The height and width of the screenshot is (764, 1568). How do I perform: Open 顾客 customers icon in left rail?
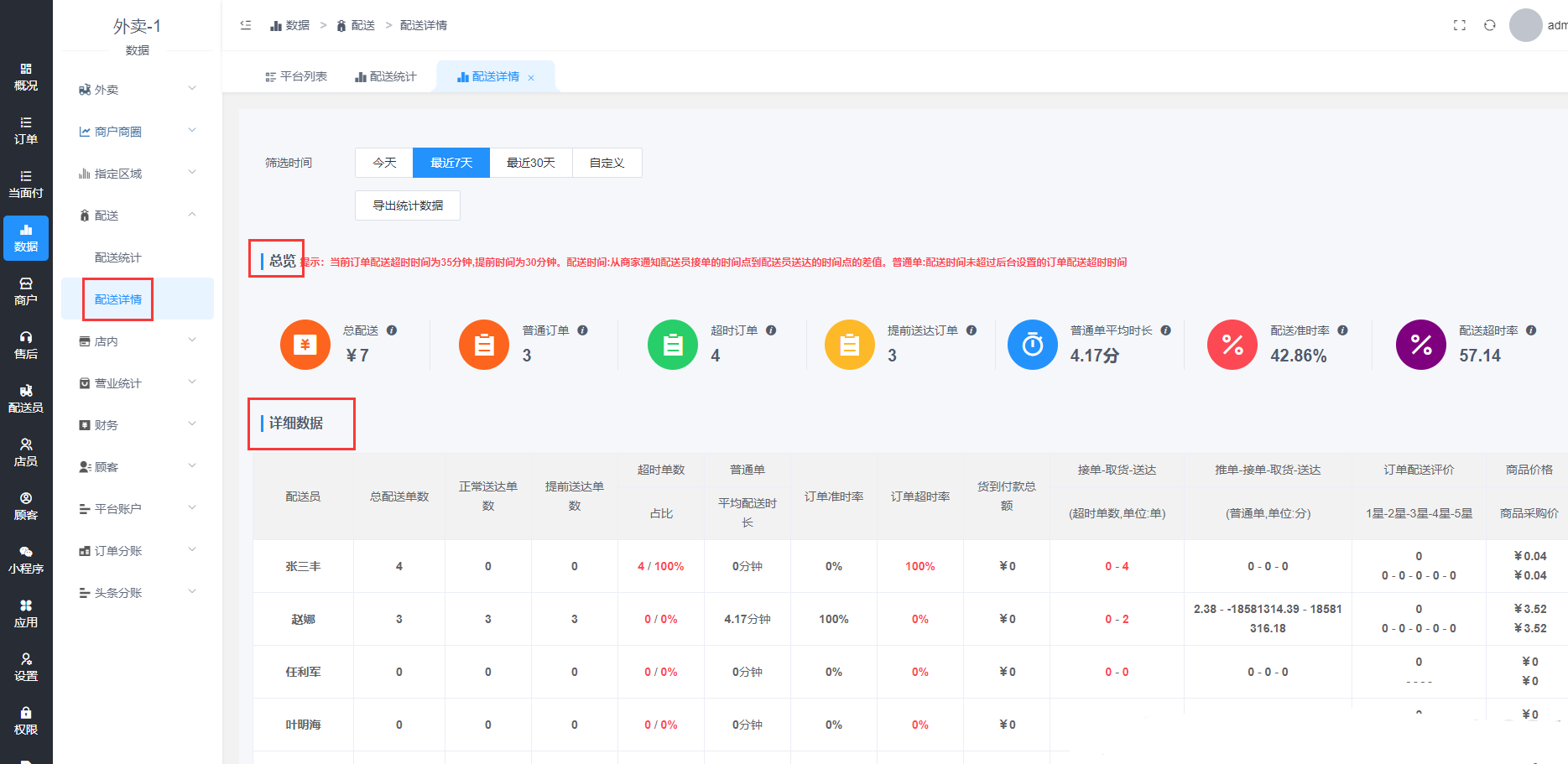coord(26,507)
